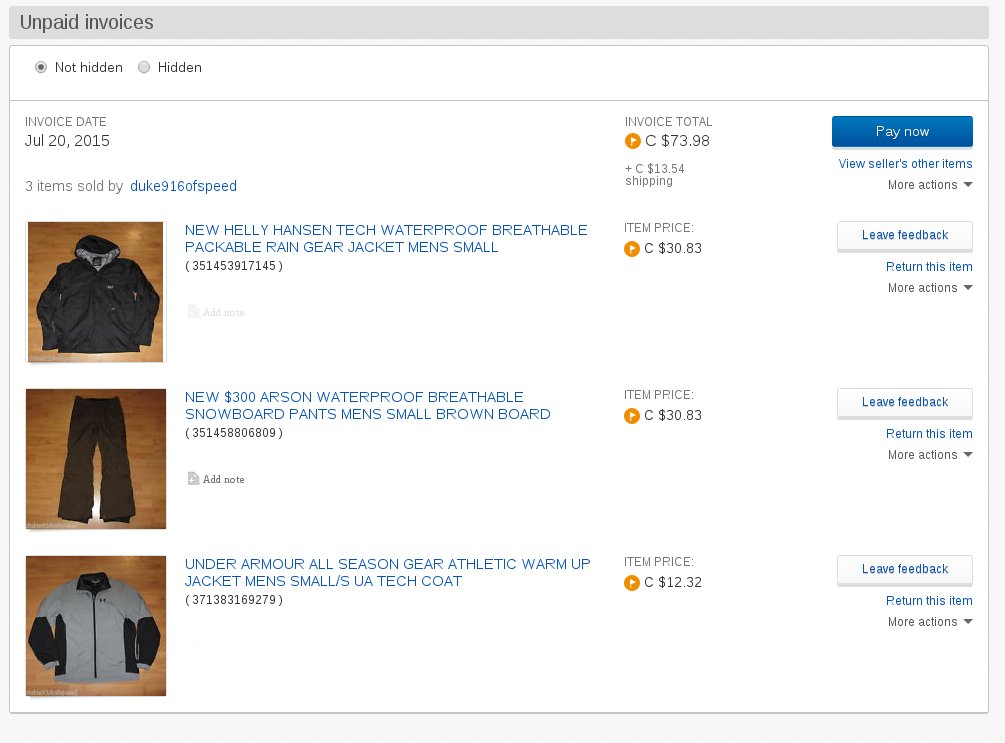Select the Hidden radio button

144,67
